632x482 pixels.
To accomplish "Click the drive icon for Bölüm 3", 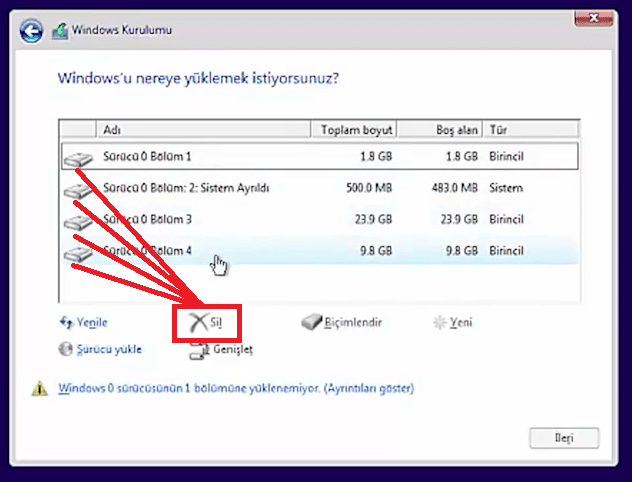I will pyautogui.click(x=78, y=221).
